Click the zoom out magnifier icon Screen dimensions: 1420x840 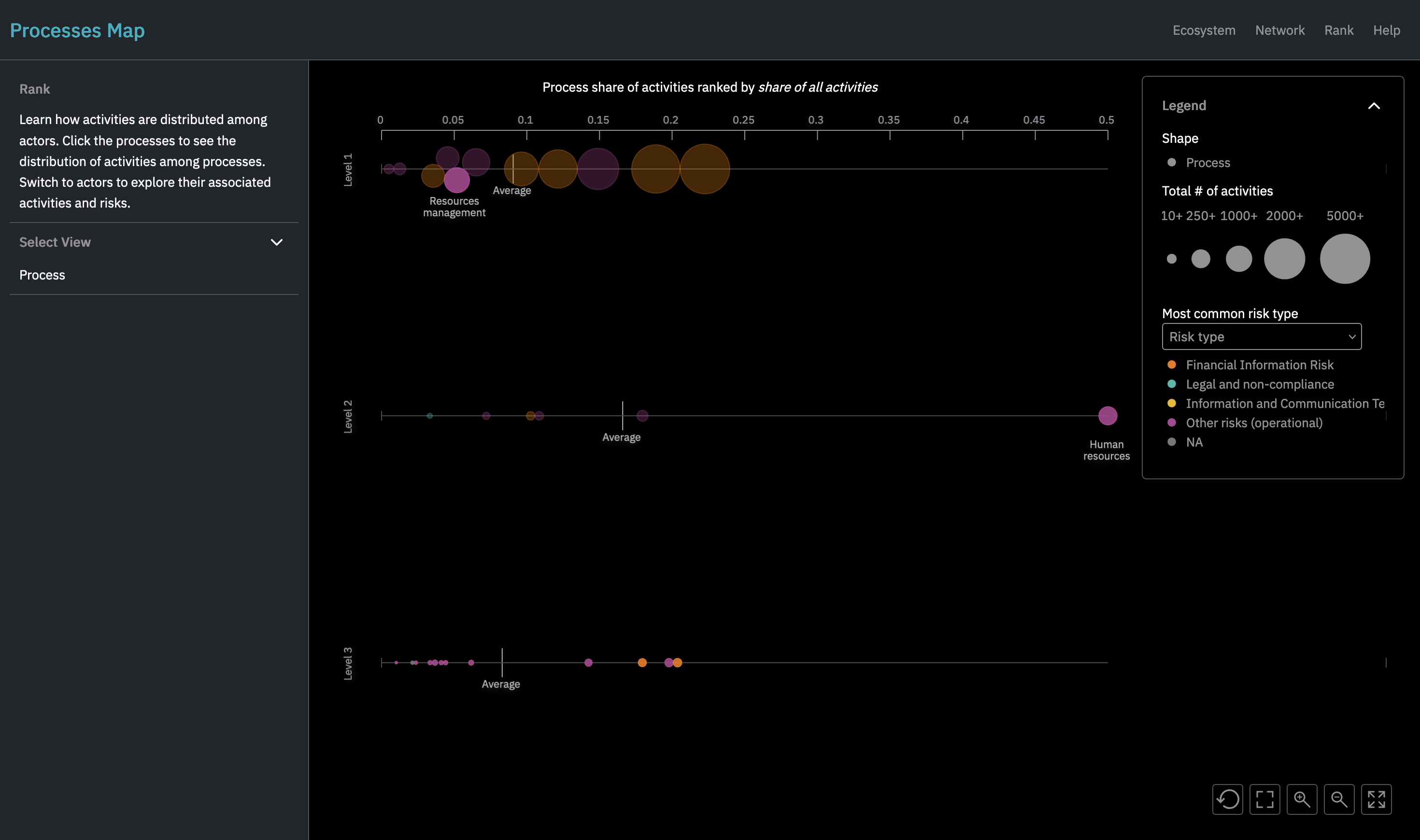click(x=1339, y=799)
